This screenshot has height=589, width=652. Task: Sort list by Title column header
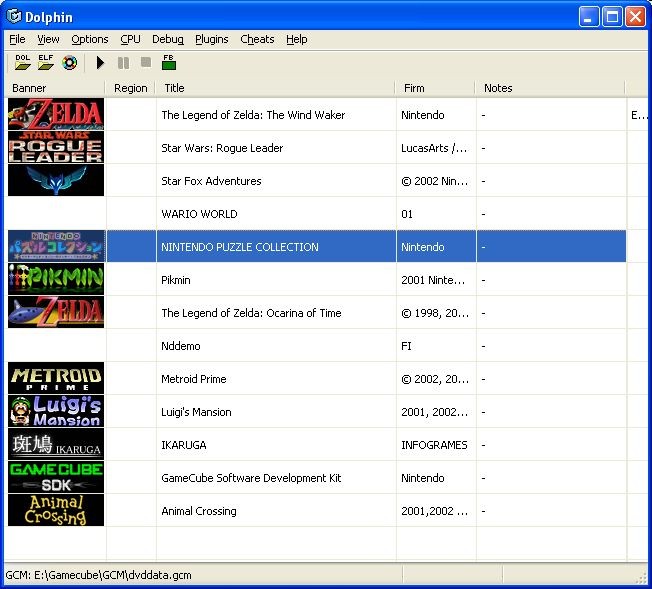point(275,88)
